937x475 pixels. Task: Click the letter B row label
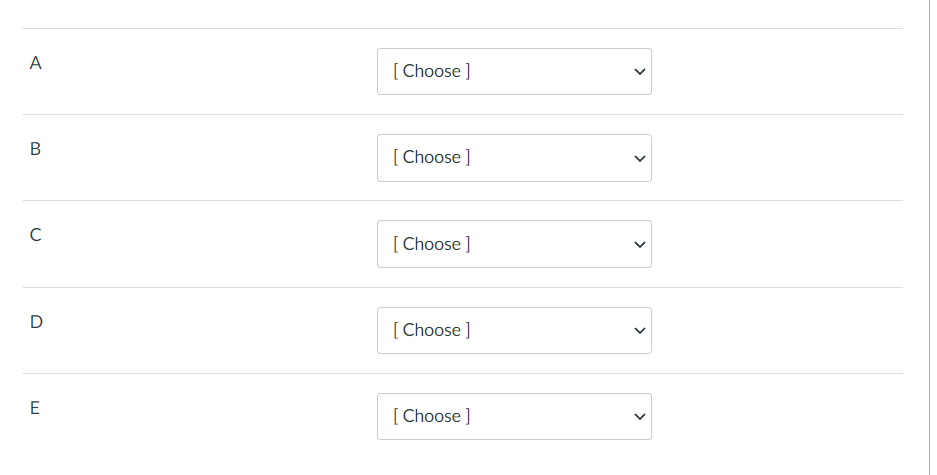point(36,149)
